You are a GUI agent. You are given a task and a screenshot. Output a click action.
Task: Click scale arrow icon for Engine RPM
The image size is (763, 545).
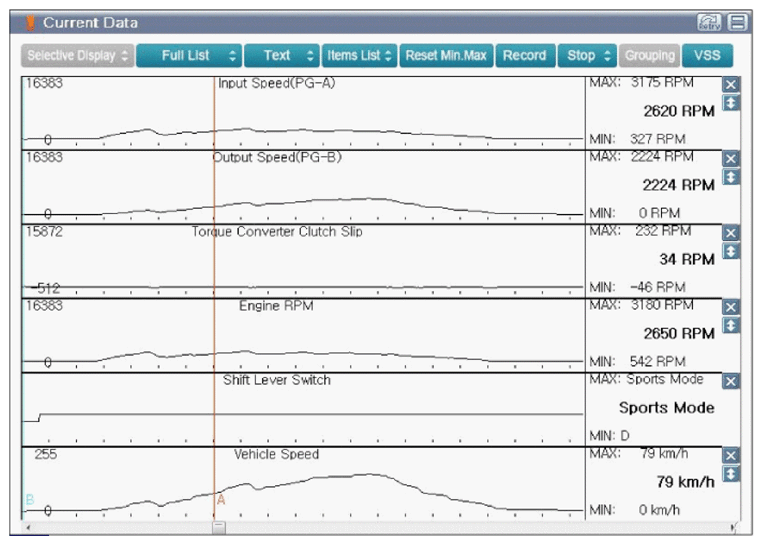730,326
